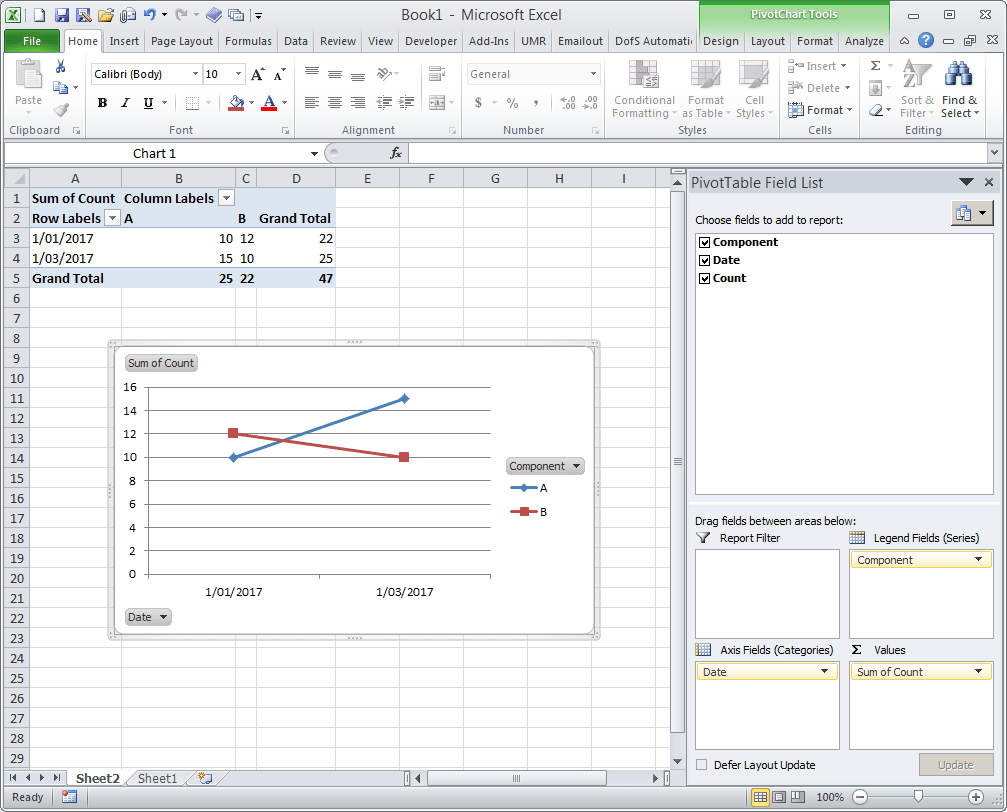Click the Decrease Decimal icon
1007x812 pixels.
pyautogui.click(x=590, y=103)
